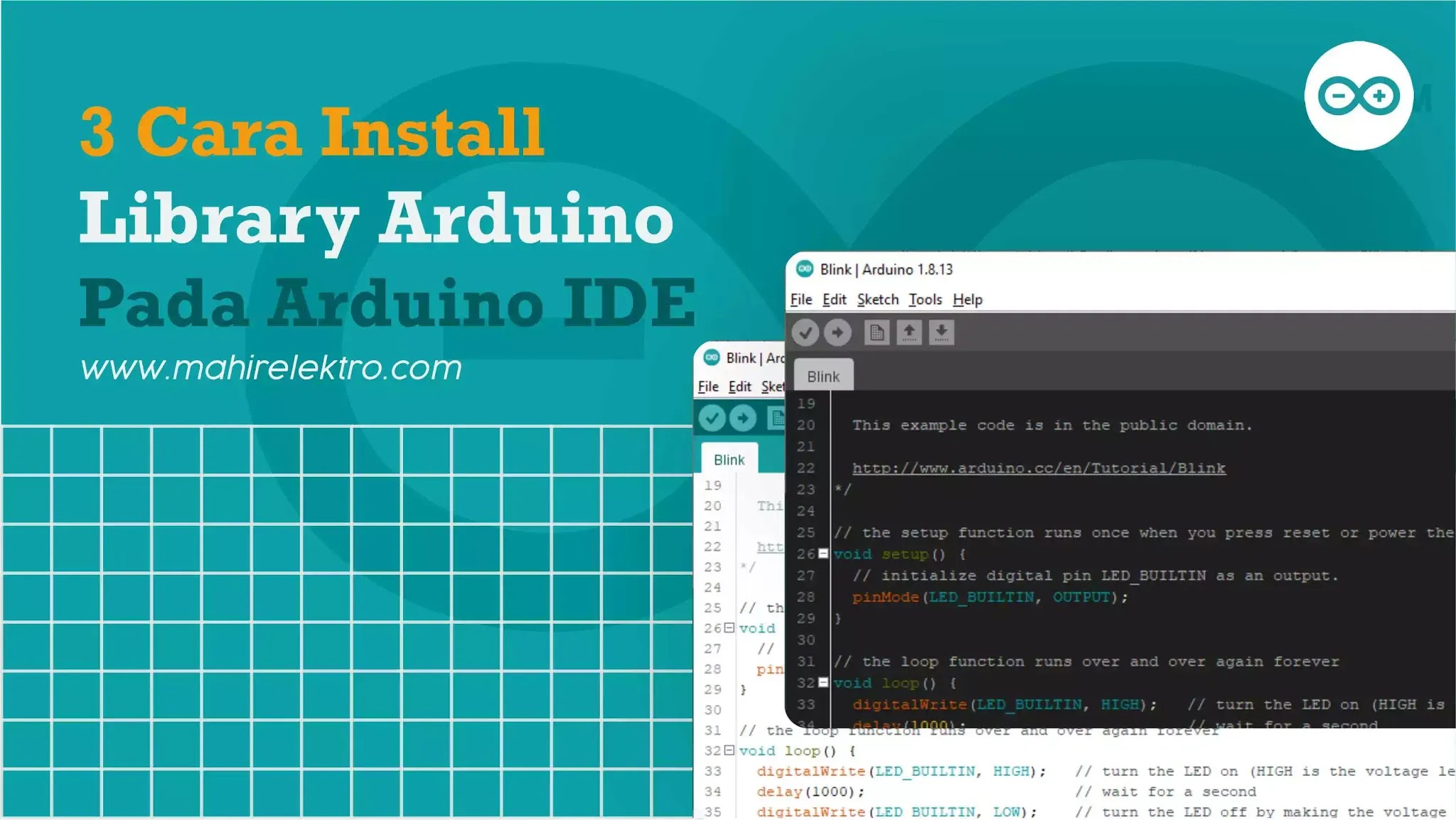Image resolution: width=1456 pixels, height=820 pixels.
Task: Click 'Blink | Arduino 1.8.13' title text
Action: click(x=886, y=269)
